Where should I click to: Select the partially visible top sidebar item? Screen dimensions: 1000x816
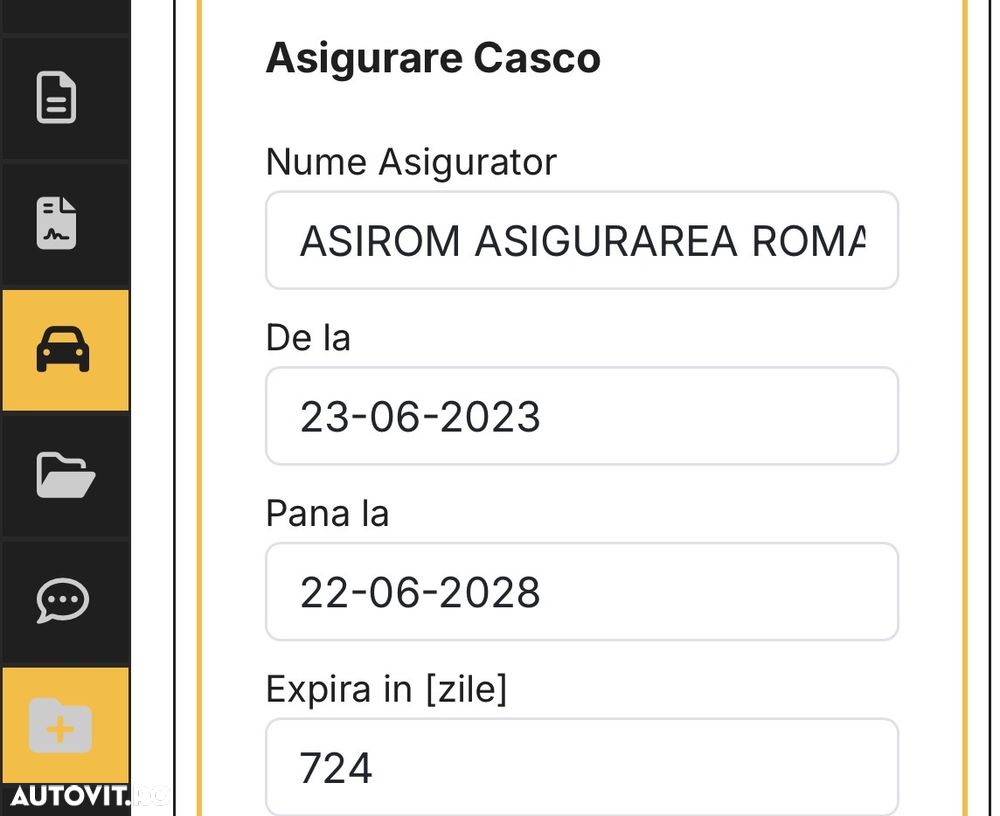point(66,15)
